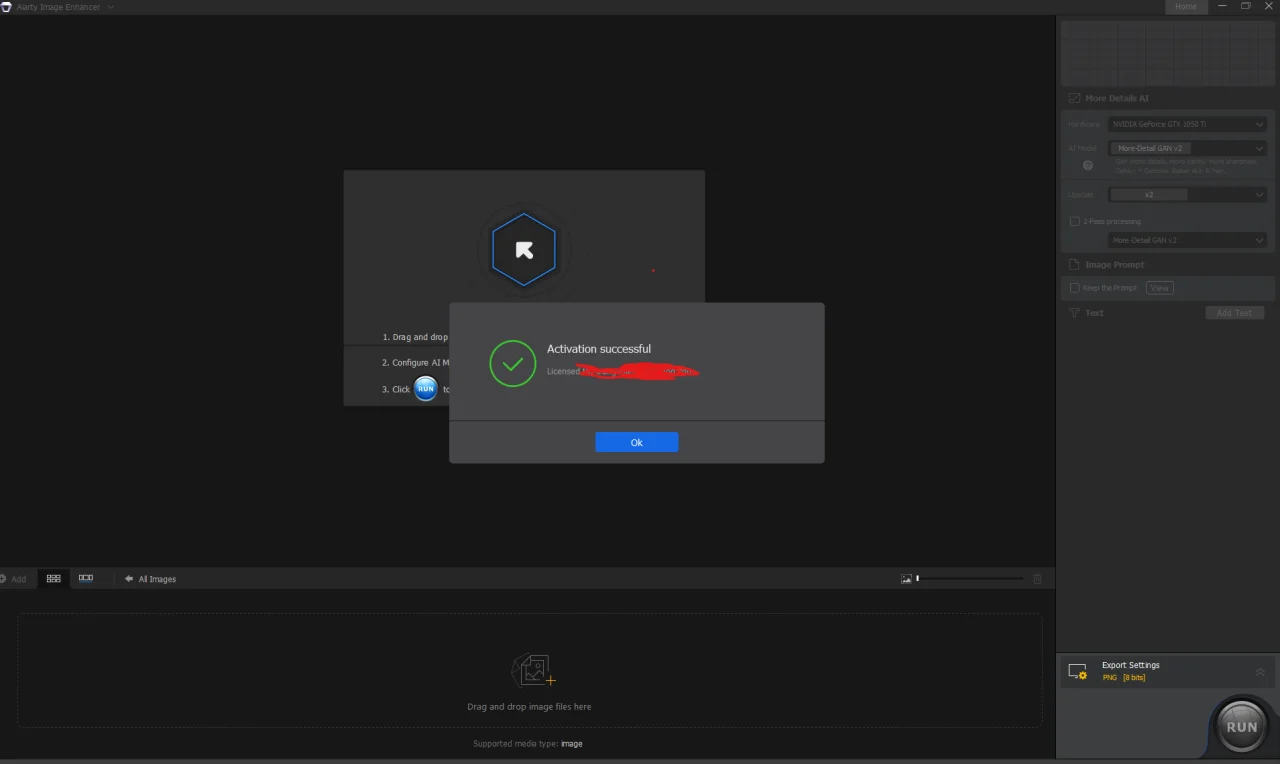Click the thumbnail size image icon

[906, 579]
